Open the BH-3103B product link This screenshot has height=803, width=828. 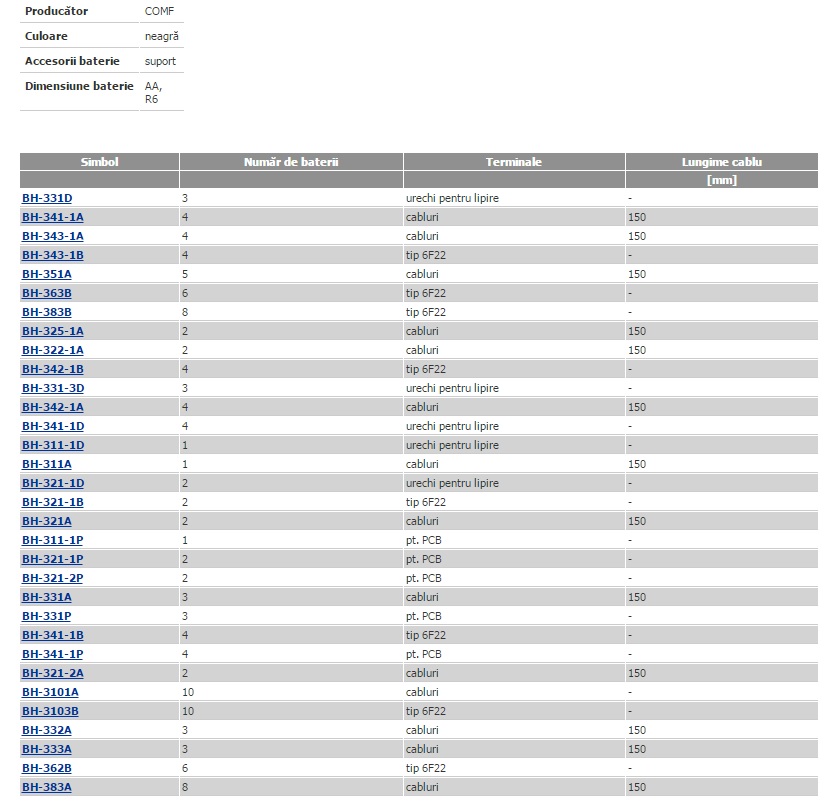tap(50, 711)
